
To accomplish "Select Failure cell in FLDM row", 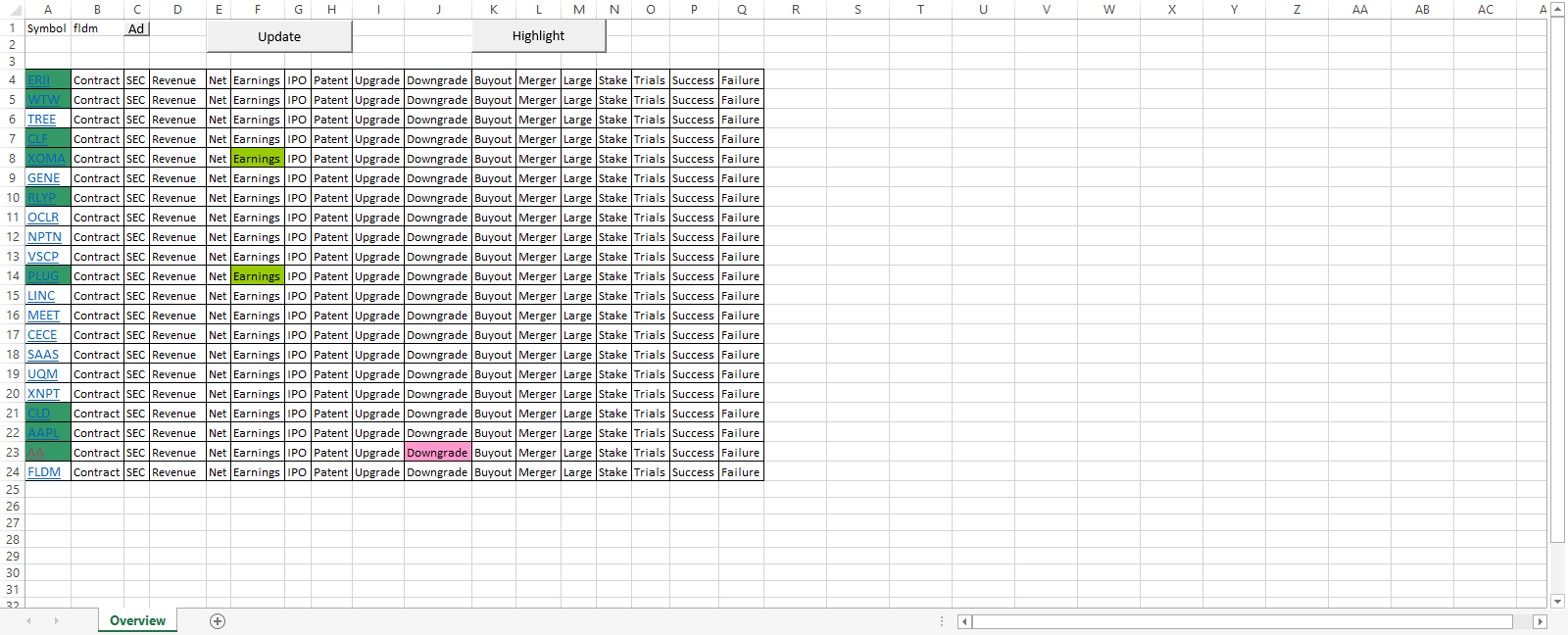I will point(741,472).
